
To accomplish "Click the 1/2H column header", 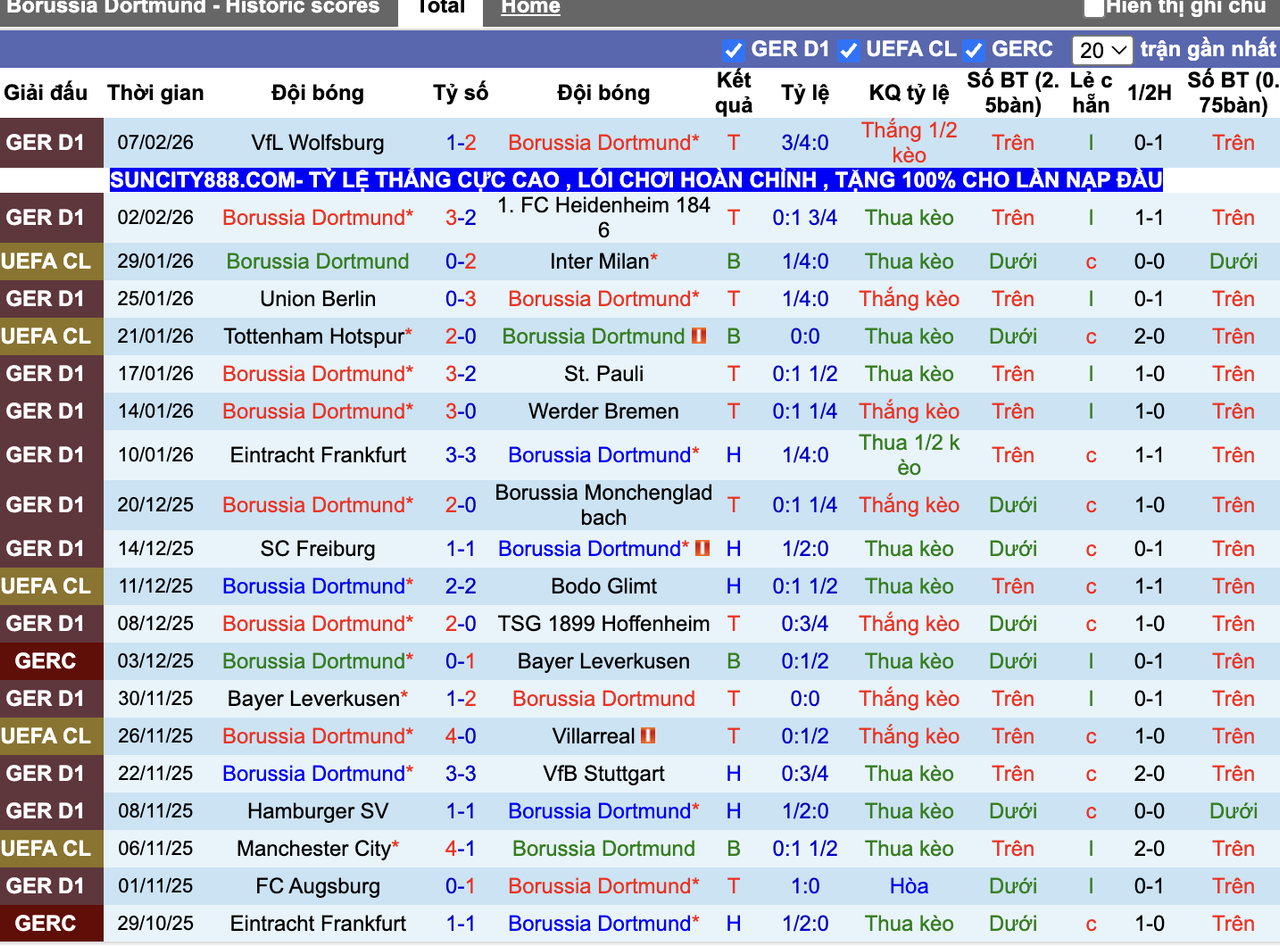I will 1149,93.
